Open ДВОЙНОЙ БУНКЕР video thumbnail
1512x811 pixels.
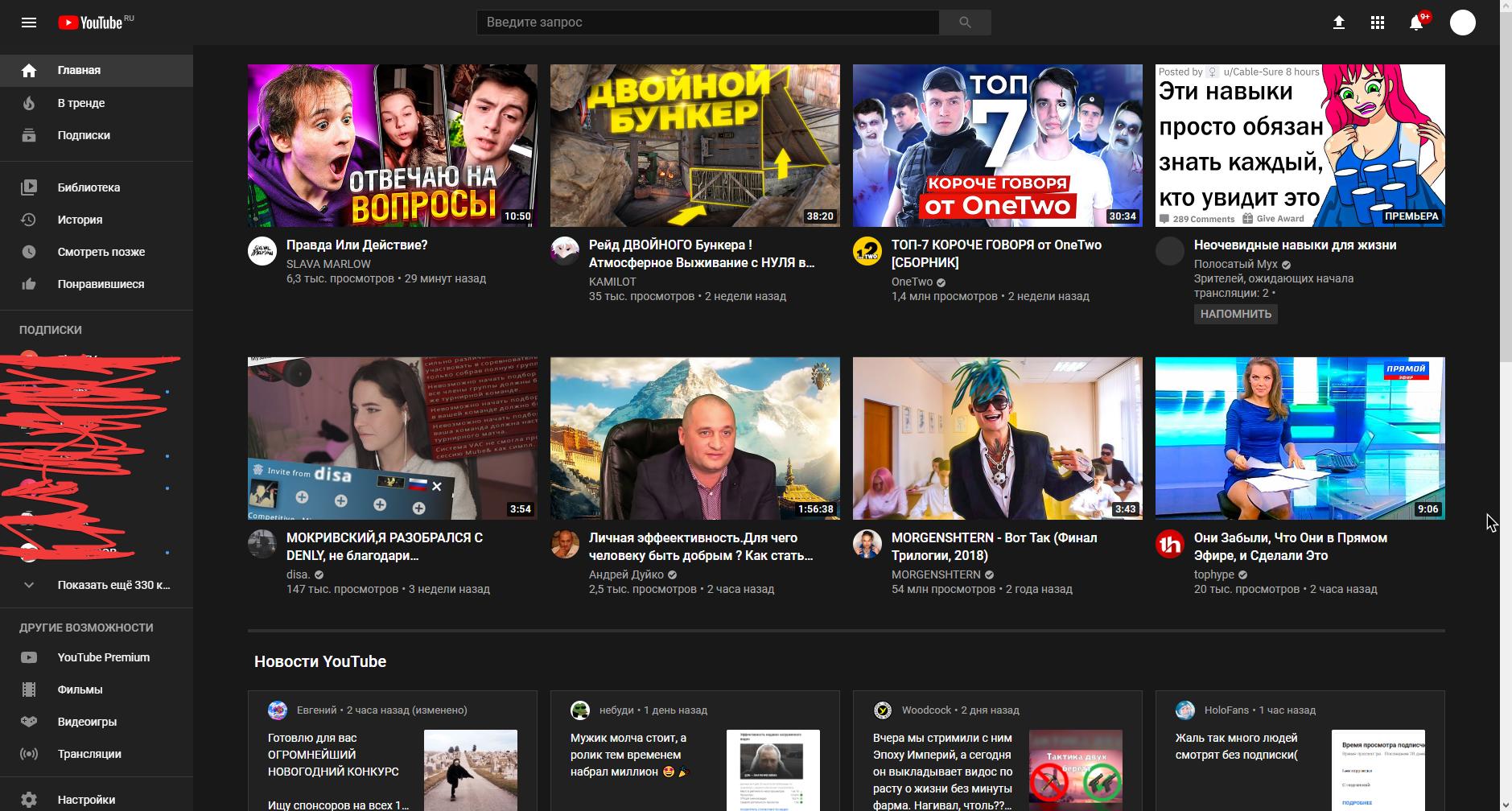coord(695,146)
